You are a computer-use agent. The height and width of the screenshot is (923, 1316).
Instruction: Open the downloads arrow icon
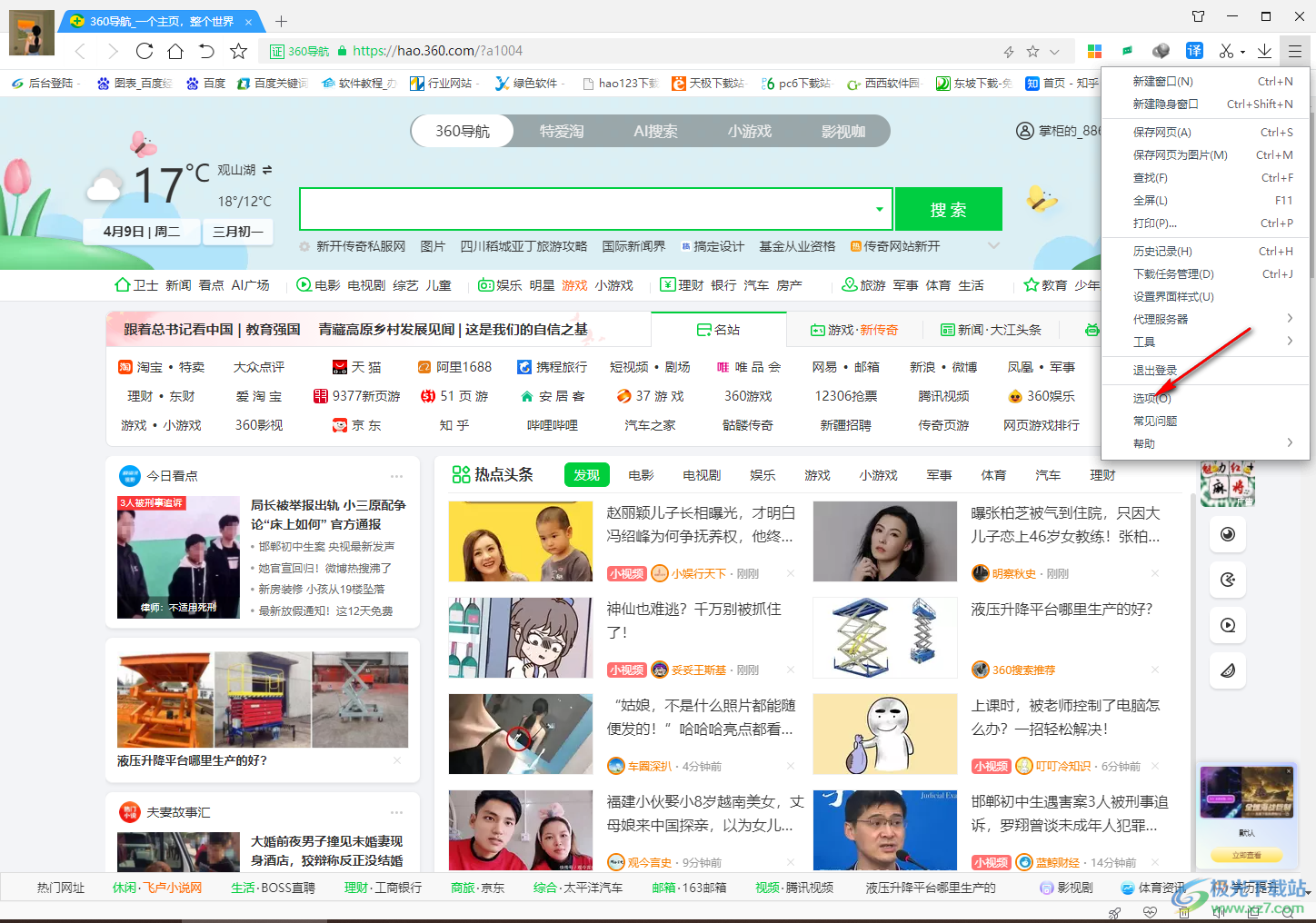(1264, 51)
